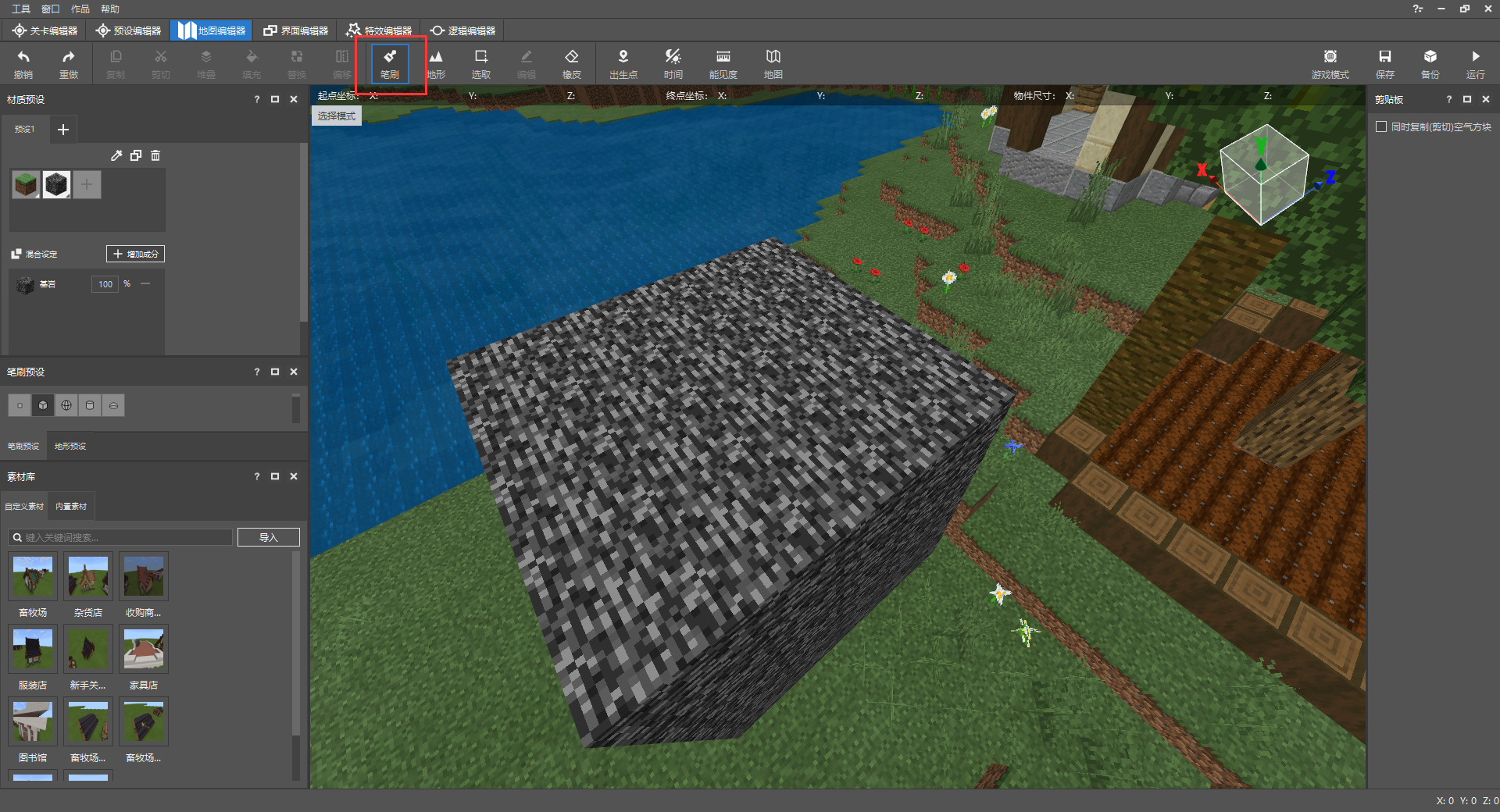Switch to 游戏模式 game mode
This screenshot has width=1500, height=812.
pyautogui.click(x=1330, y=63)
